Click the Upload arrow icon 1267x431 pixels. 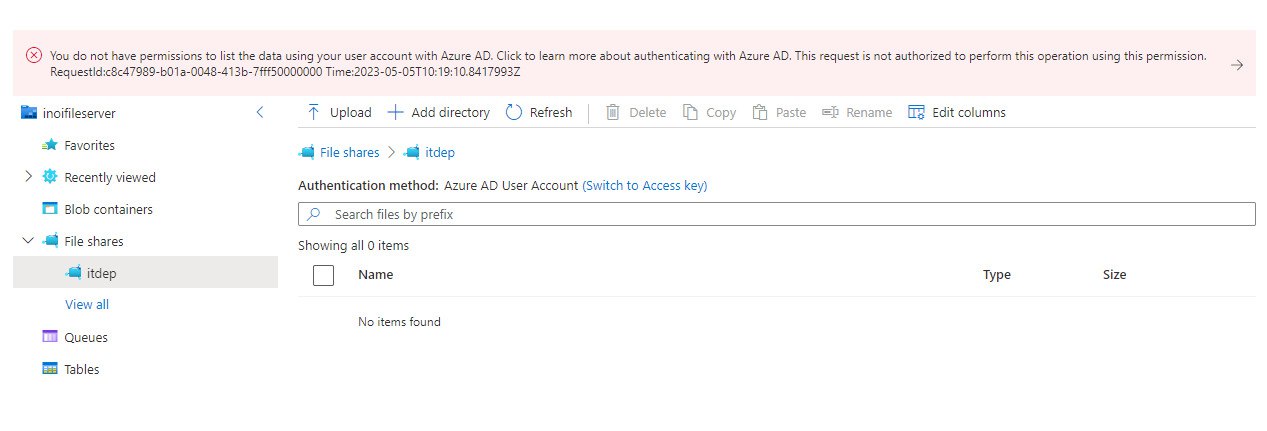(x=314, y=112)
